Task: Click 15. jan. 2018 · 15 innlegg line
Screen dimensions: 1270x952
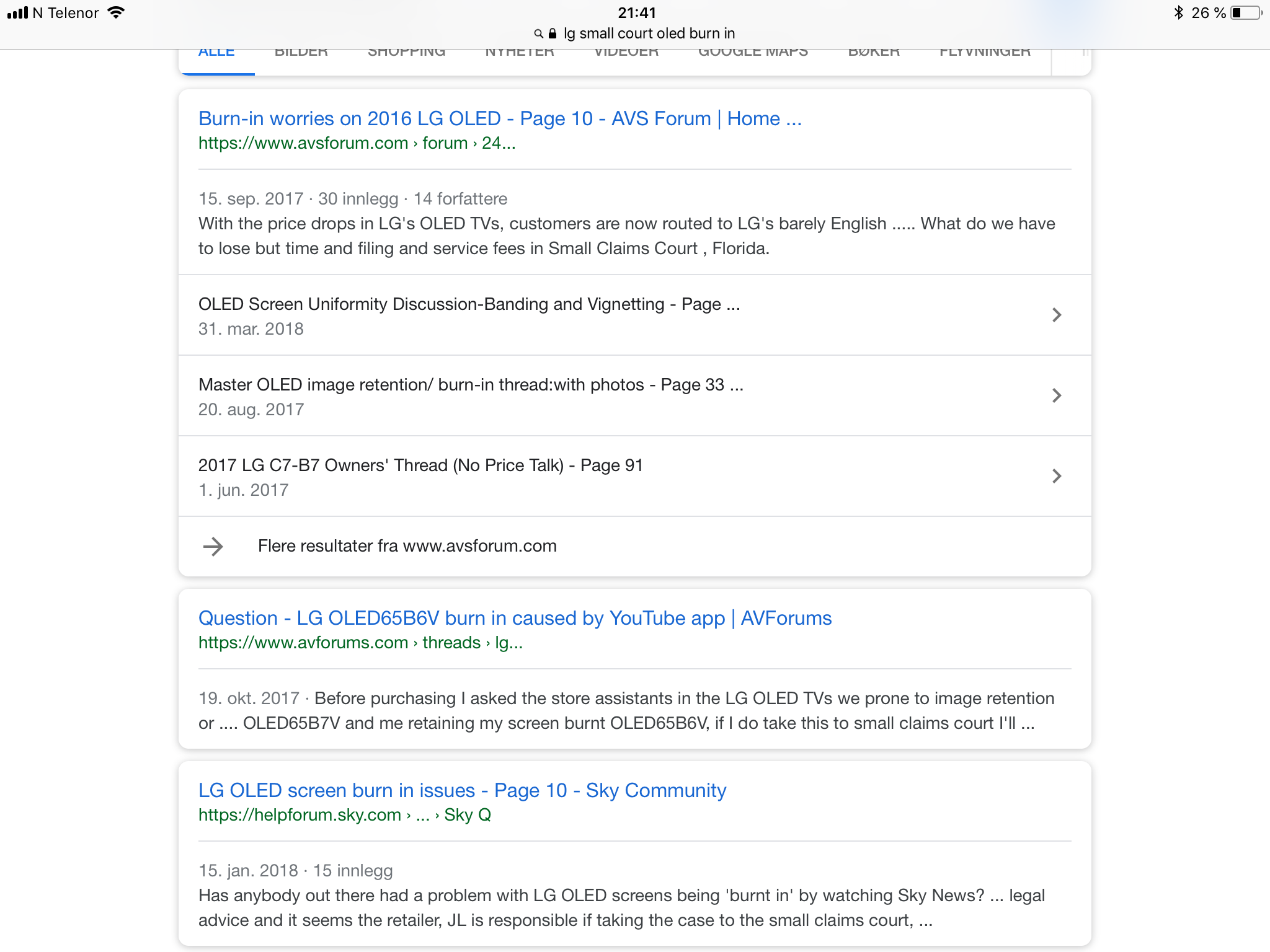Action: click(x=296, y=871)
